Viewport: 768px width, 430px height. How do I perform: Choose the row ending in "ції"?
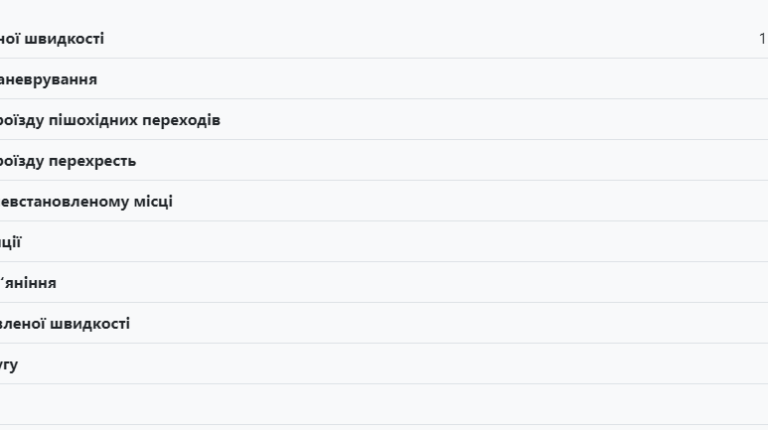tap(384, 242)
